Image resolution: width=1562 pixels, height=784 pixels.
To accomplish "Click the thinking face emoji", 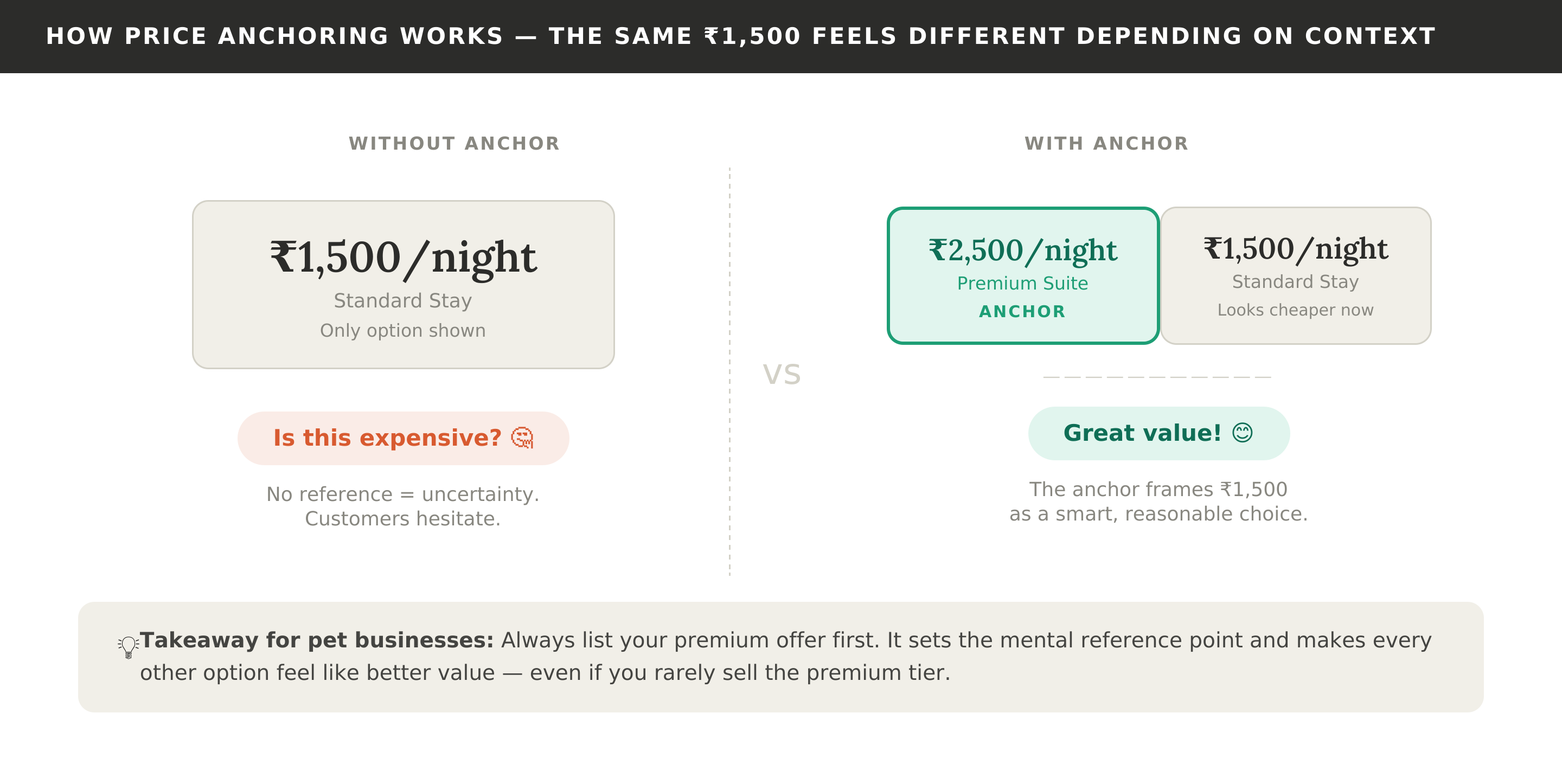I will tap(522, 438).
